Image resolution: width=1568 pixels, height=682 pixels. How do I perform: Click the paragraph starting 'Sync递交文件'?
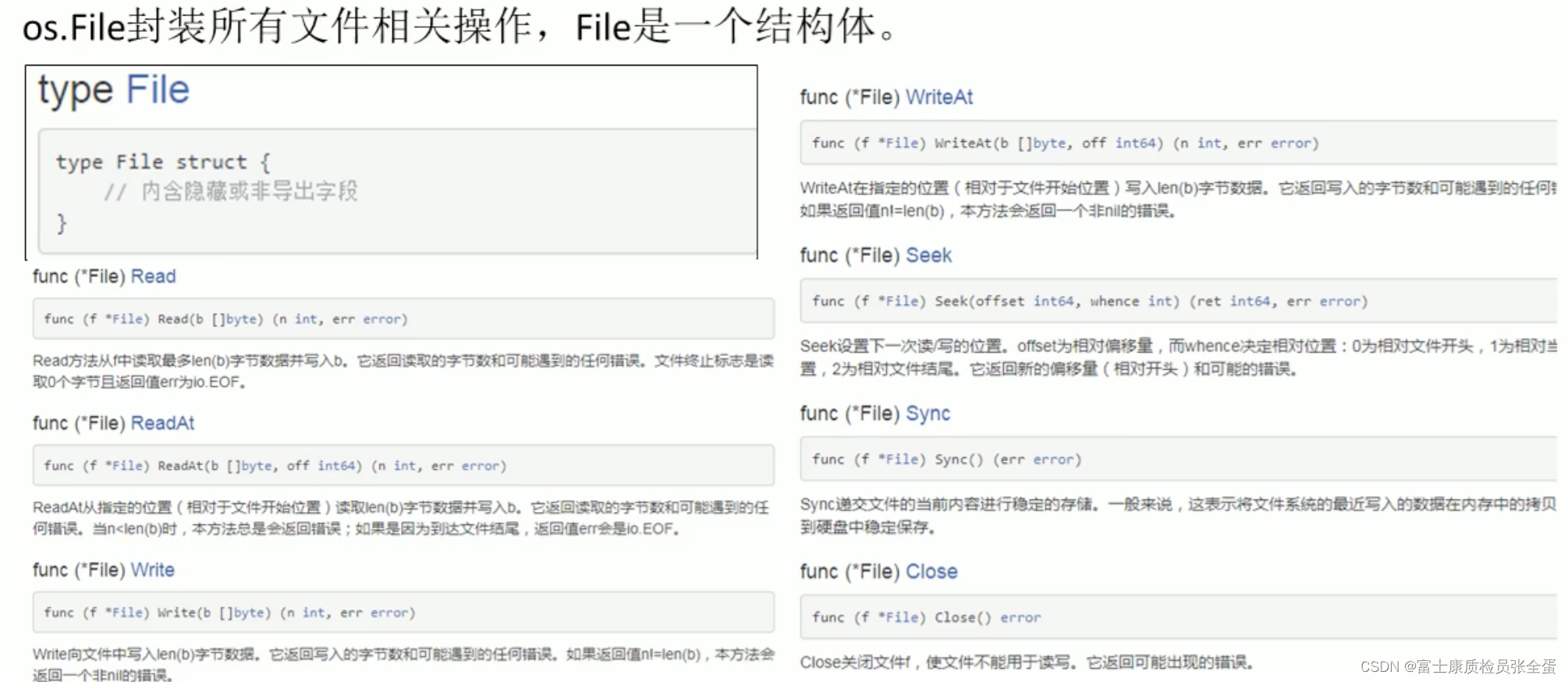(x=1179, y=516)
